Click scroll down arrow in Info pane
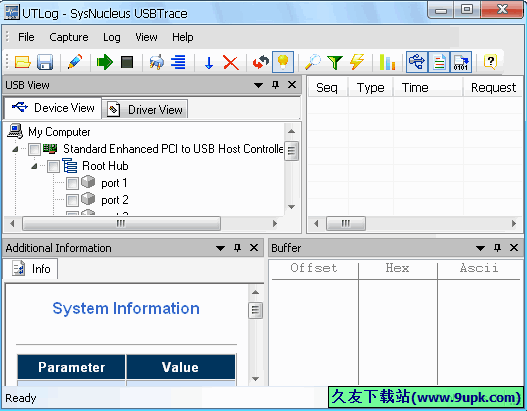527x411 pixels. click(255, 379)
